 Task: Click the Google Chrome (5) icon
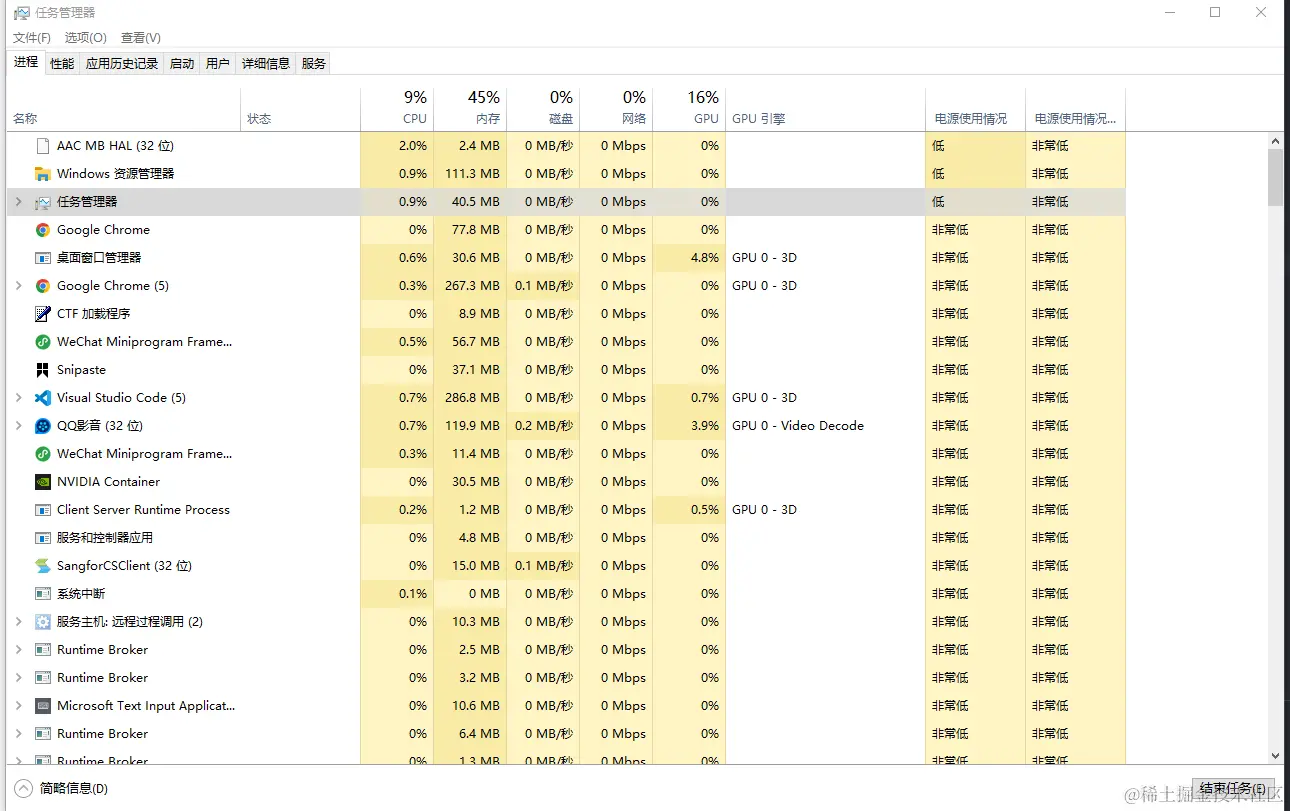tap(43, 286)
